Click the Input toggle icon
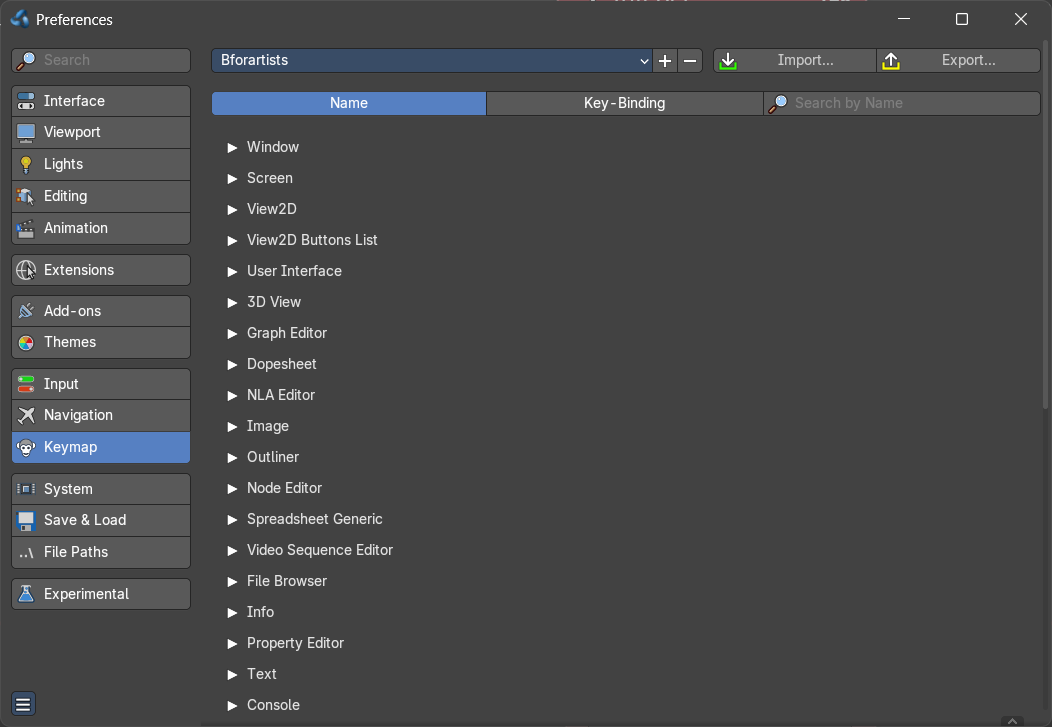The width and height of the screenshot is (1052, 727). click(26, 384)
